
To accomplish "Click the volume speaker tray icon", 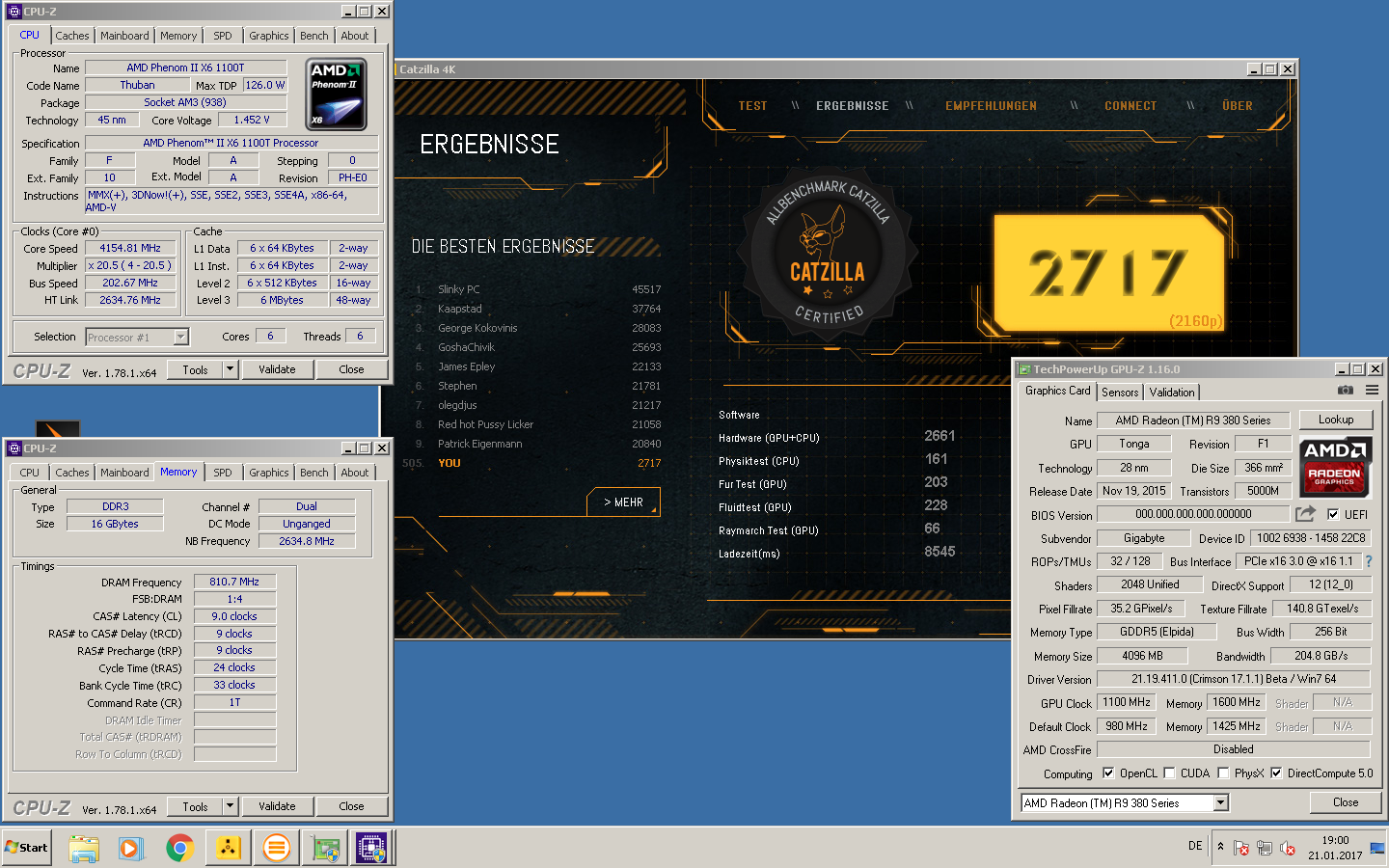I will [1287, 849].
